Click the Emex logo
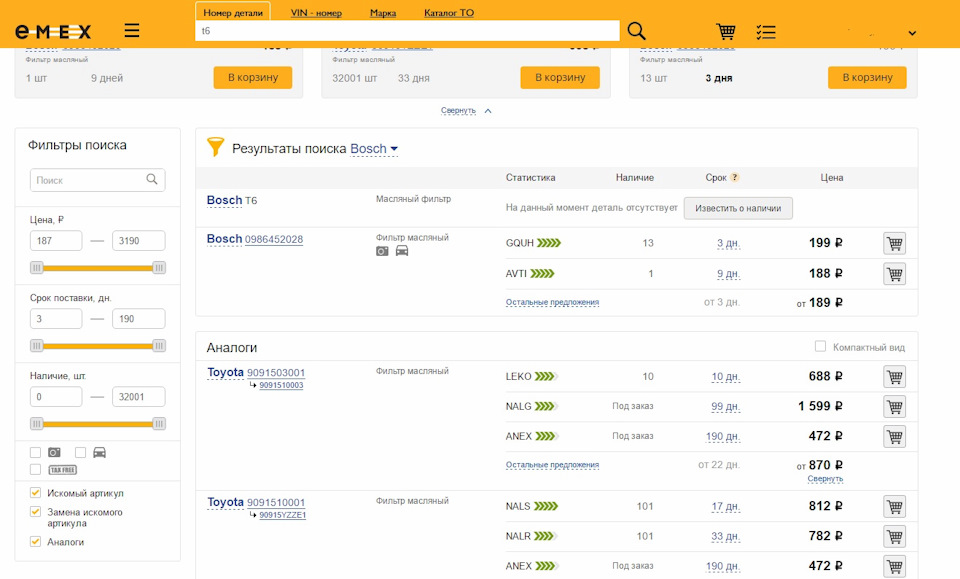This screenshot has width=960, height=579. tap(53, 31)
